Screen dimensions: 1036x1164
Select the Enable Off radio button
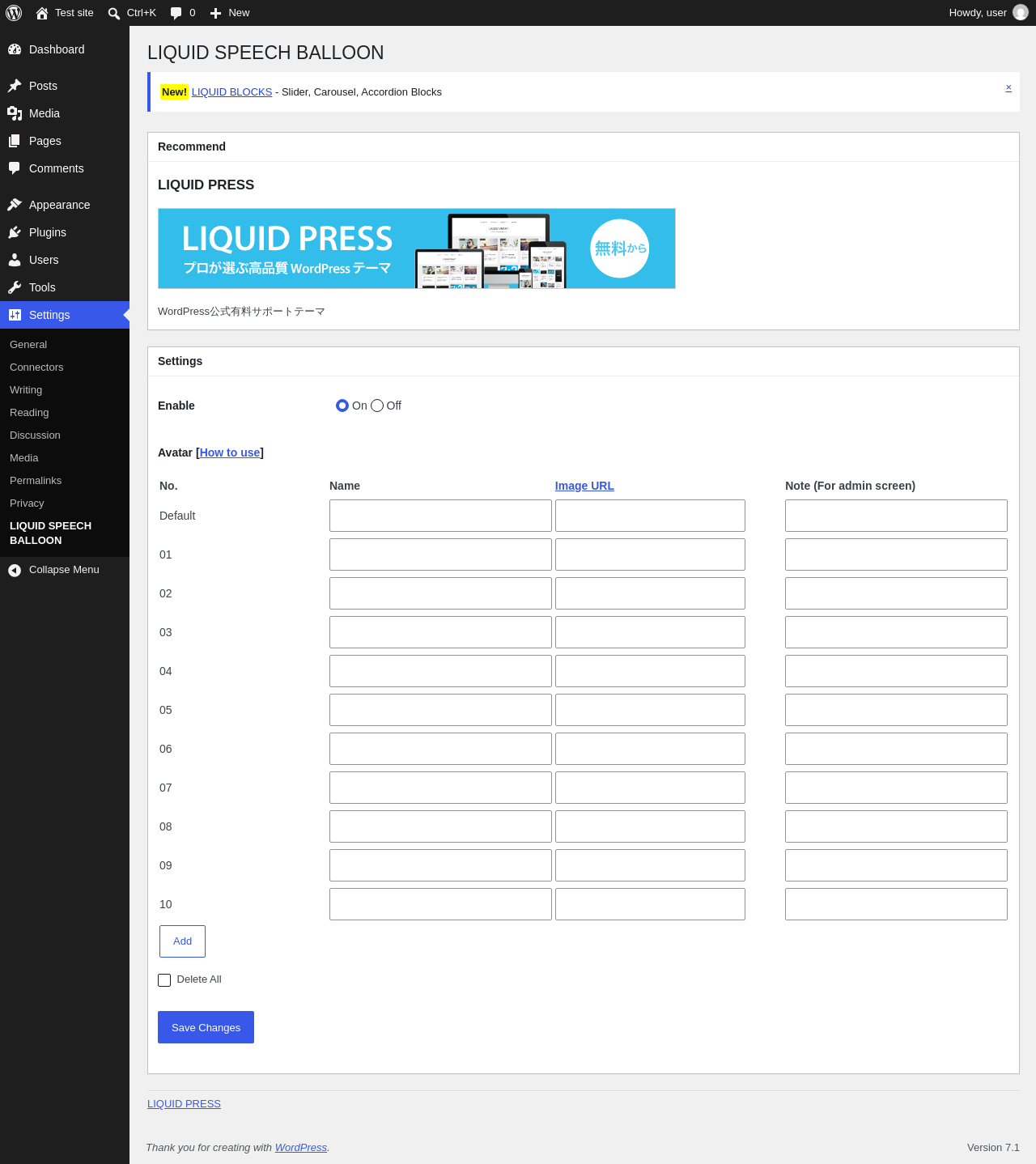click(x=377, y=406)
